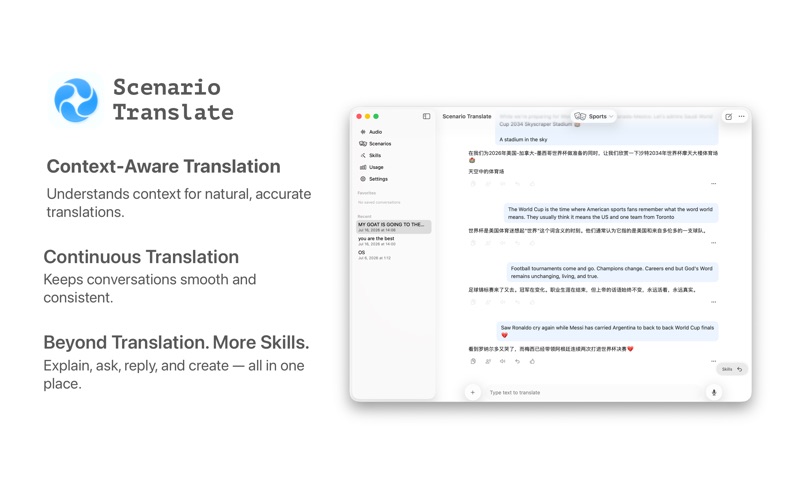Screen dimensions: 800x500
Task: Copy the stadium in the sky translation
Action: coord(473,184)
